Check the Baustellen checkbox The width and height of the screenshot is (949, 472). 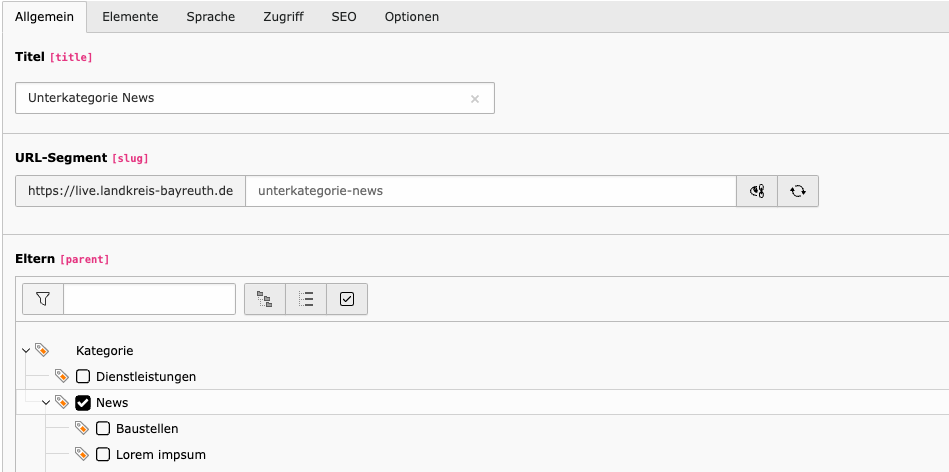(103, 428)
